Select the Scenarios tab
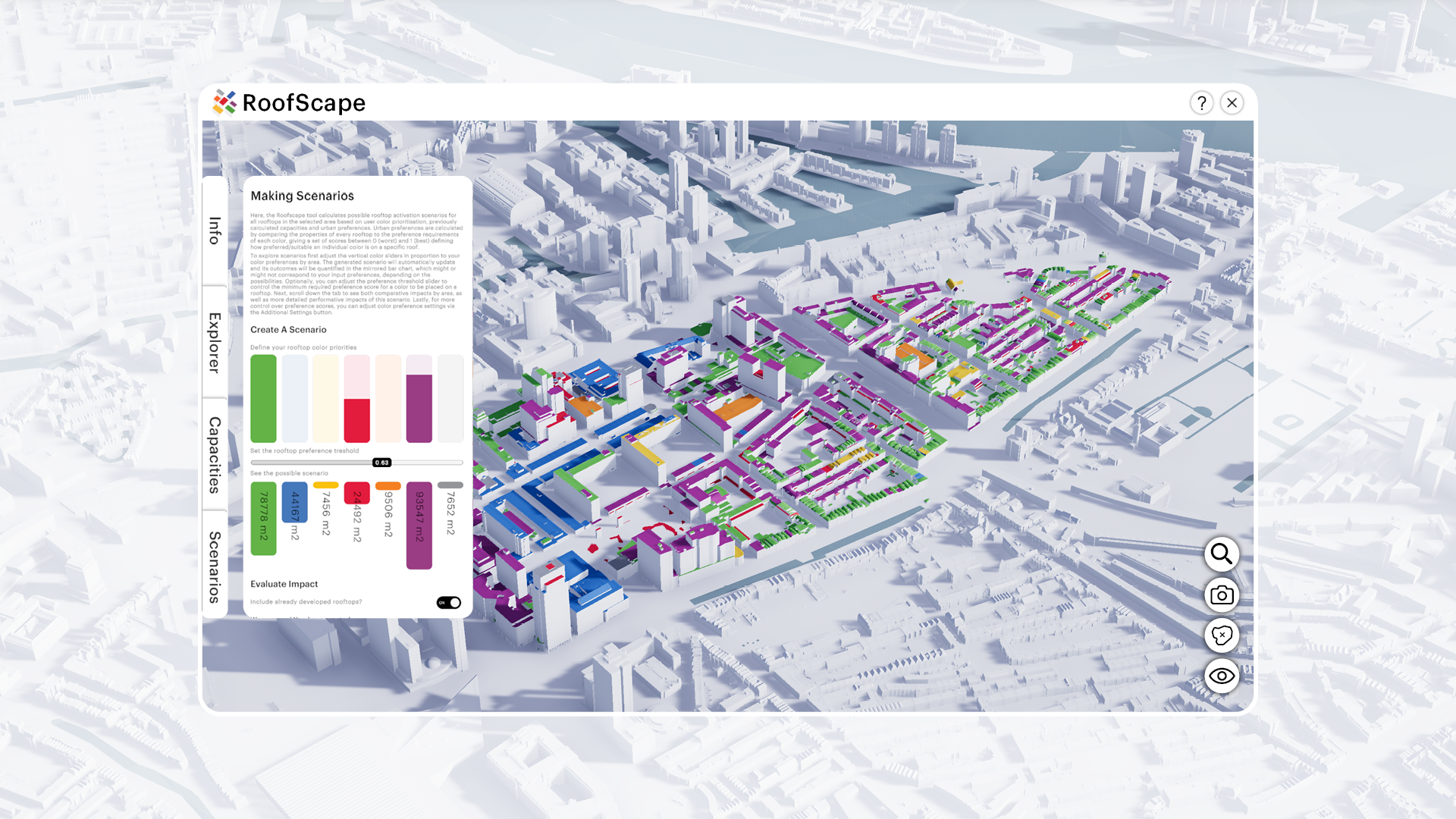 (215, 567)
